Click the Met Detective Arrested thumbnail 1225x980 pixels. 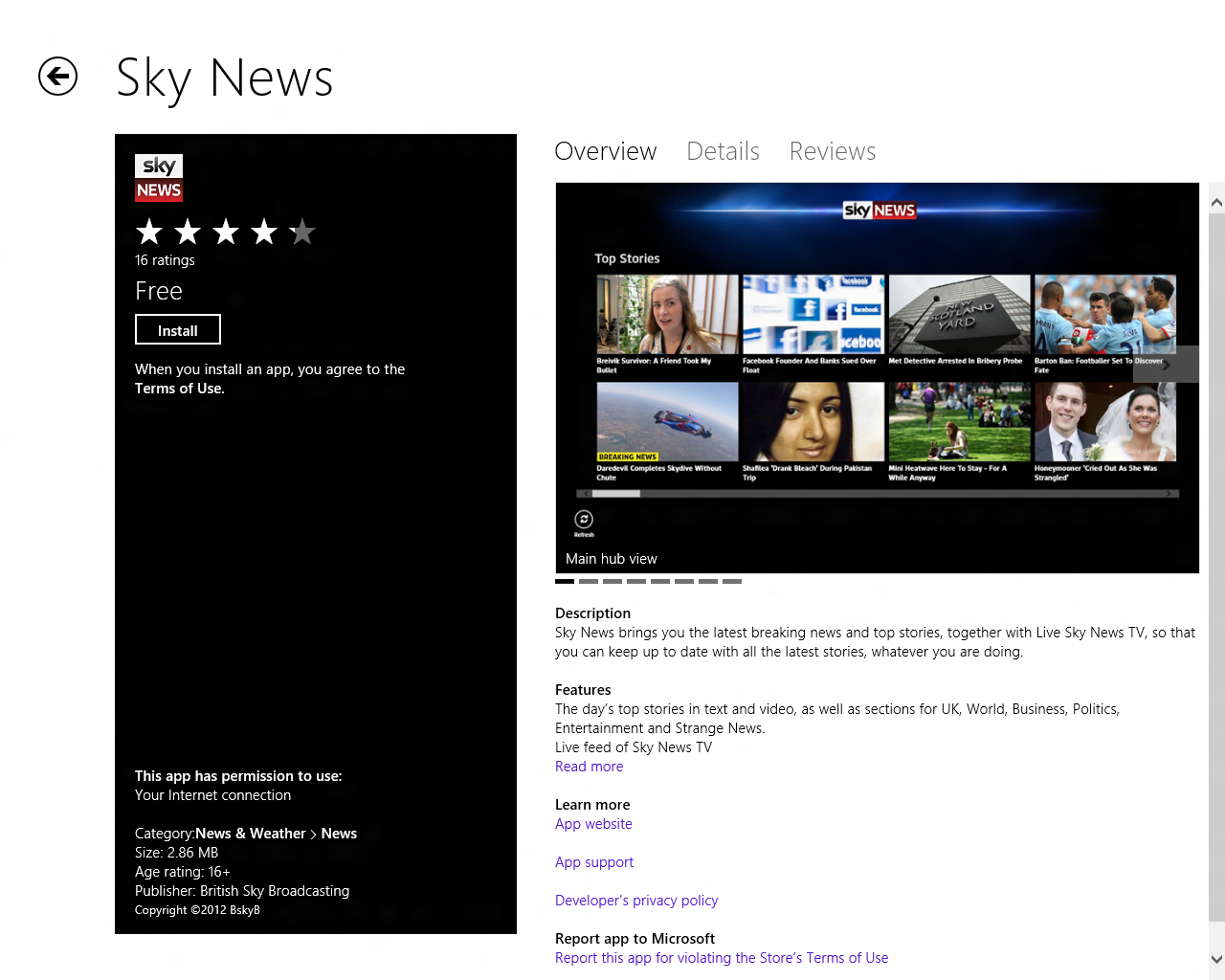959,315
